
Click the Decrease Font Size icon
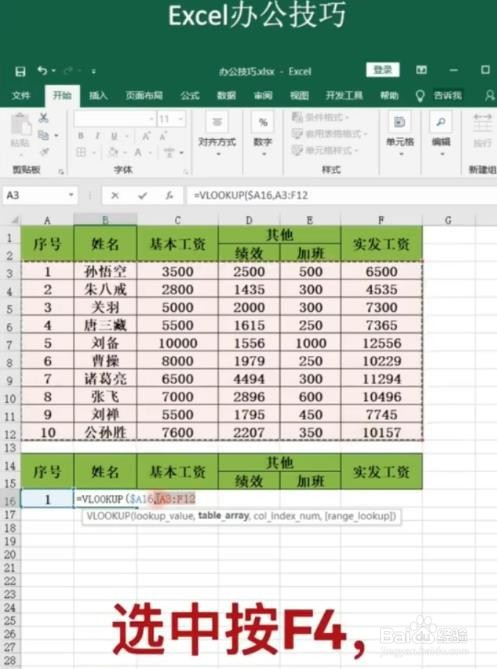(x=163, y=136)
